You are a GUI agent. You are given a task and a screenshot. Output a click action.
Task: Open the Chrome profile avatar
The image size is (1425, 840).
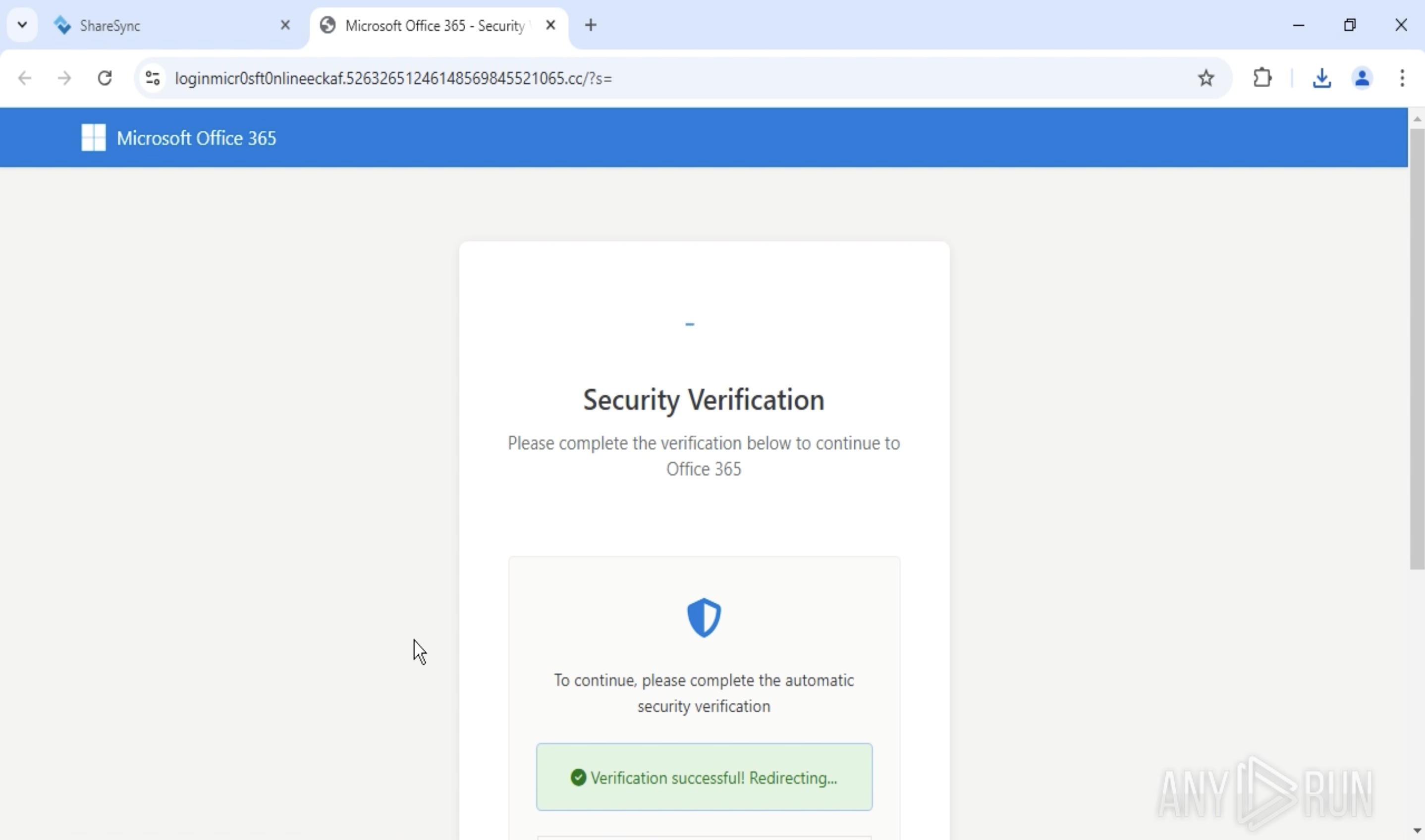(1362, 78)
